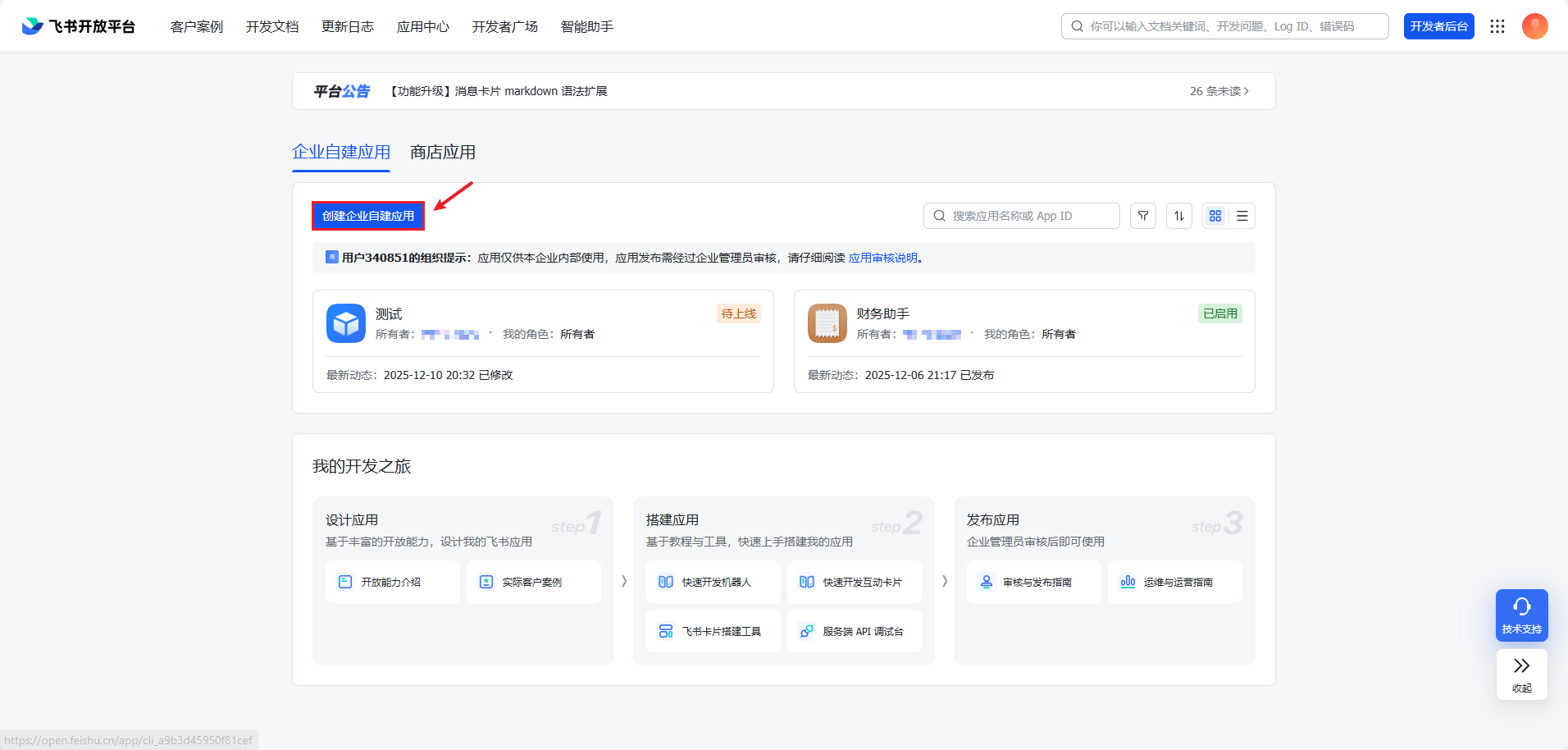Screen dimensions: 1568x750
Task: Collapse the side panel via 收起
Action: tap(1520, 675)
